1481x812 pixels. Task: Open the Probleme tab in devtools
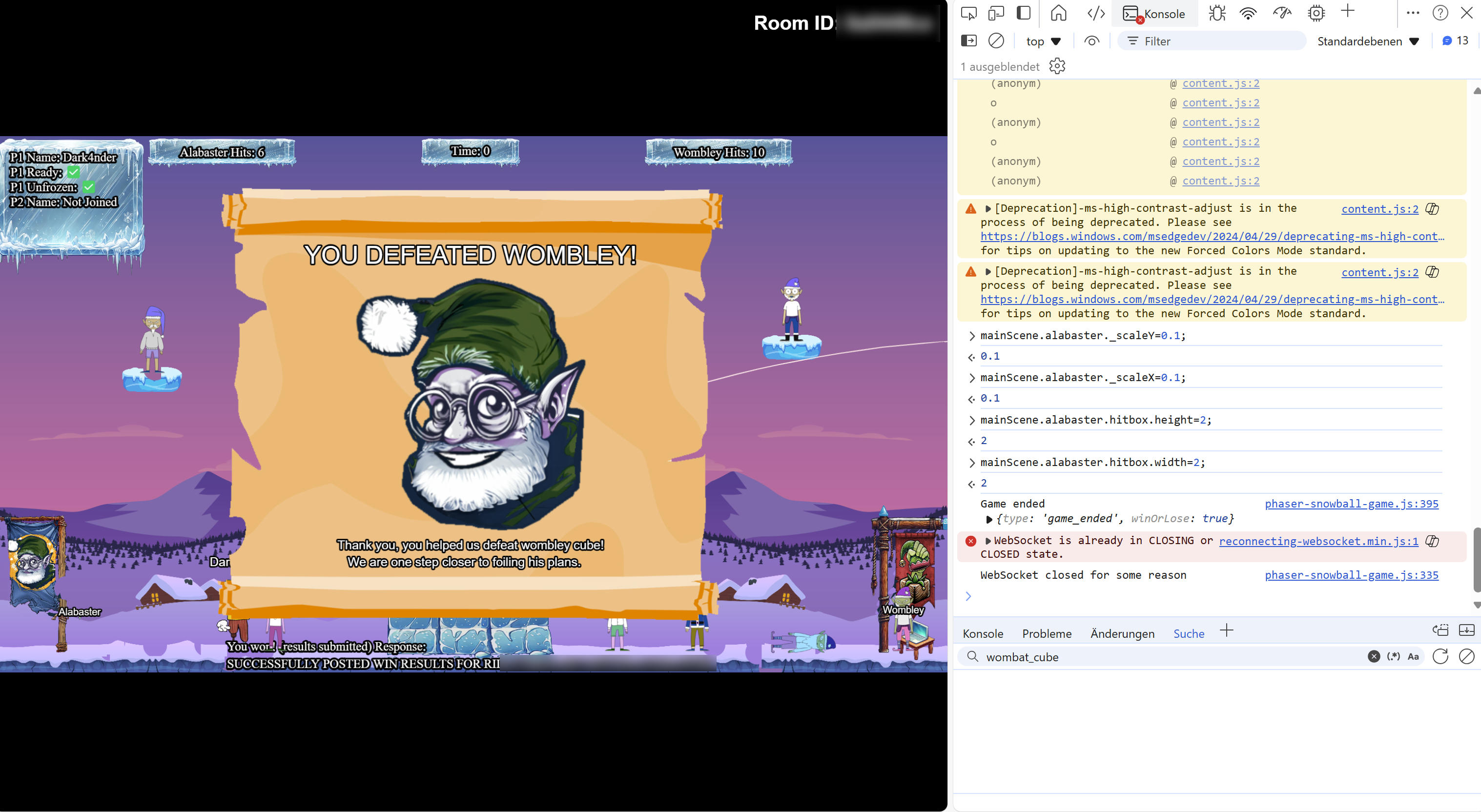[x=1046, y=633]
